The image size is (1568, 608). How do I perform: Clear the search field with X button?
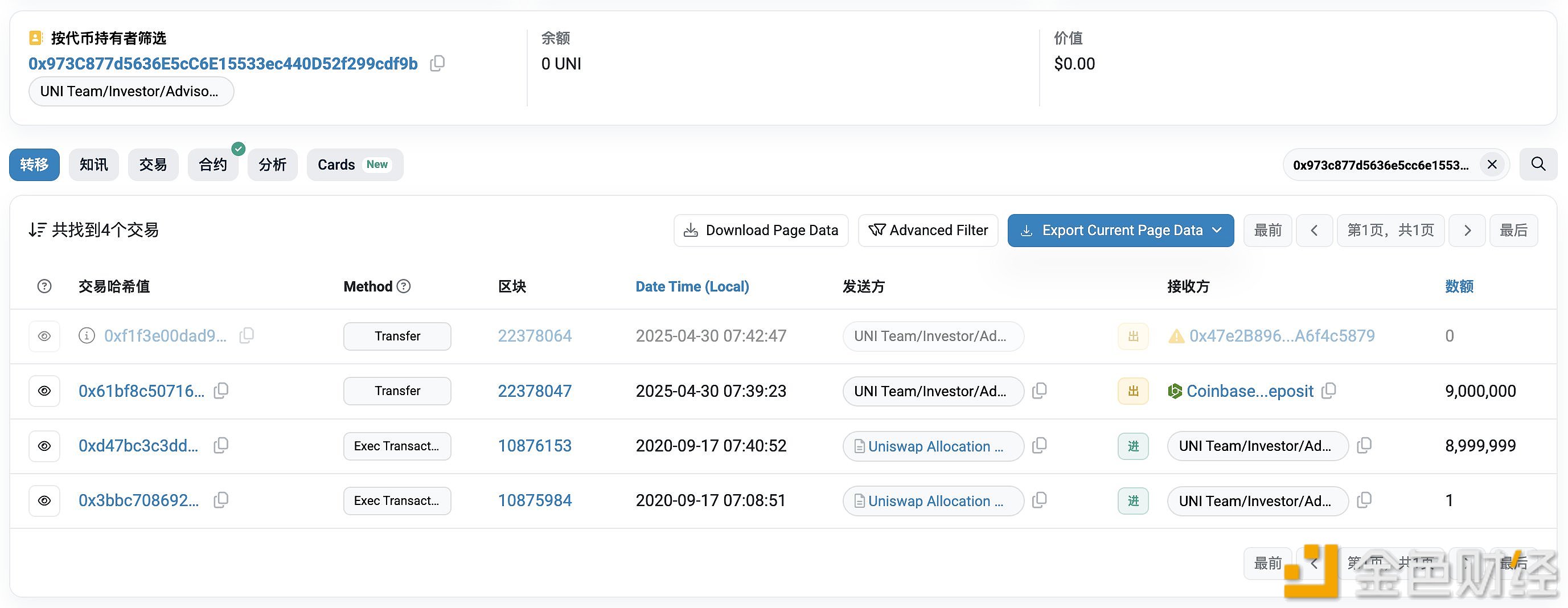click(1492, 165)
